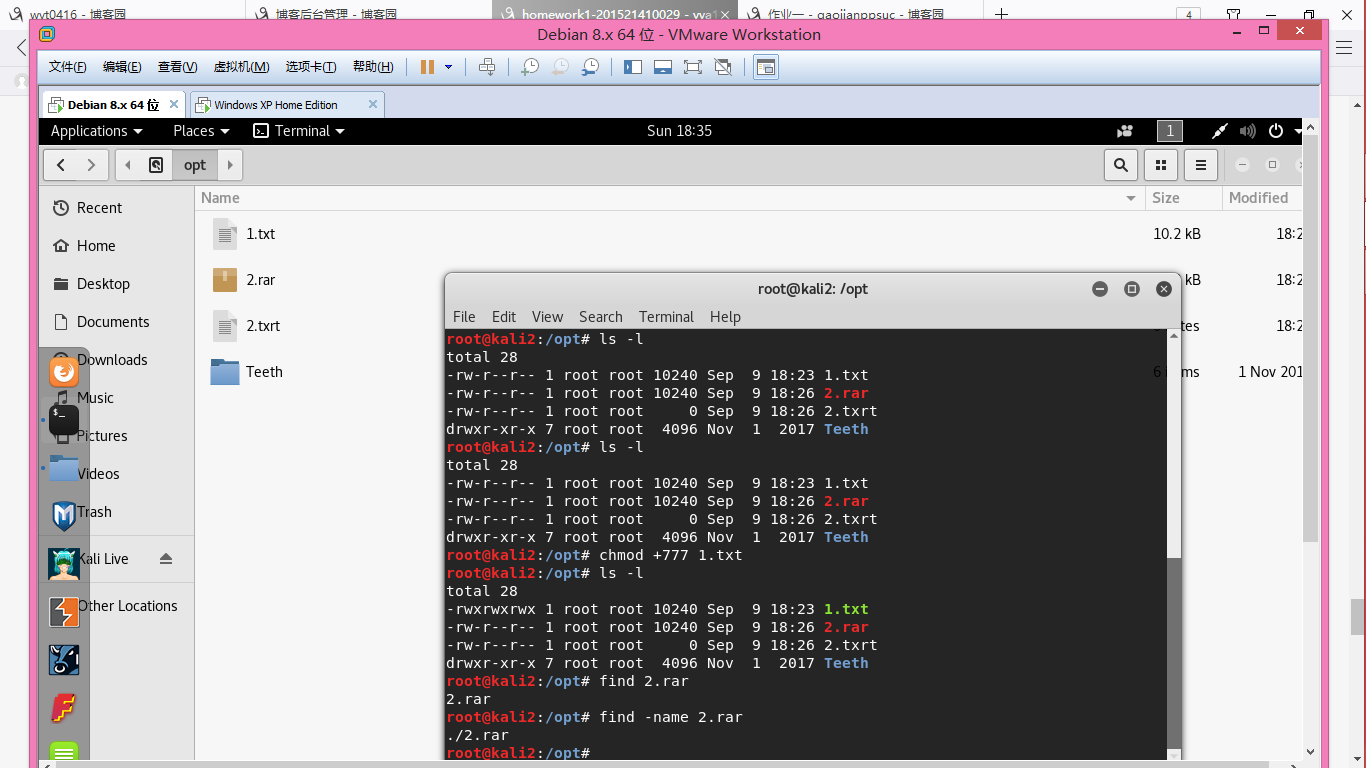Click the VMware pause virtual machine icon

coord(427,67)
